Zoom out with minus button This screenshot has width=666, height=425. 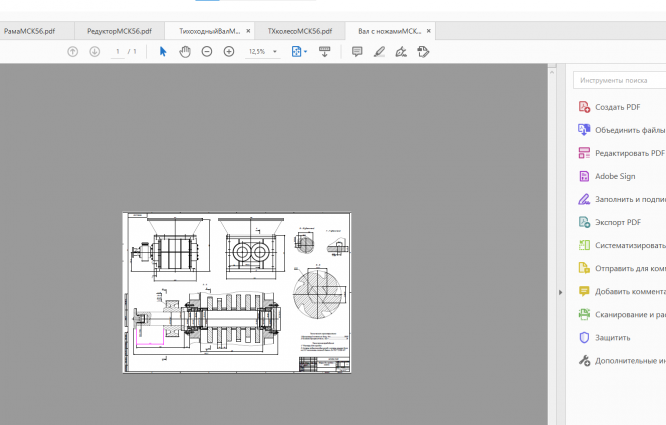pos(207,51)
